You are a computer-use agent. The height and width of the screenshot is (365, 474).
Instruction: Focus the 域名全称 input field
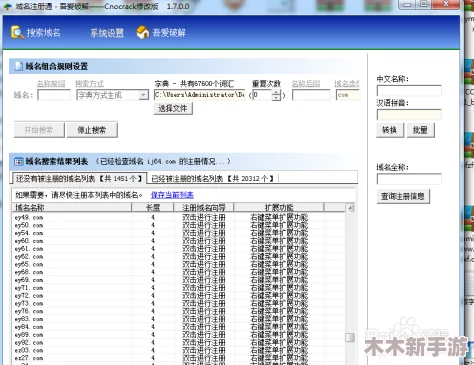click(x=409, y=179)
